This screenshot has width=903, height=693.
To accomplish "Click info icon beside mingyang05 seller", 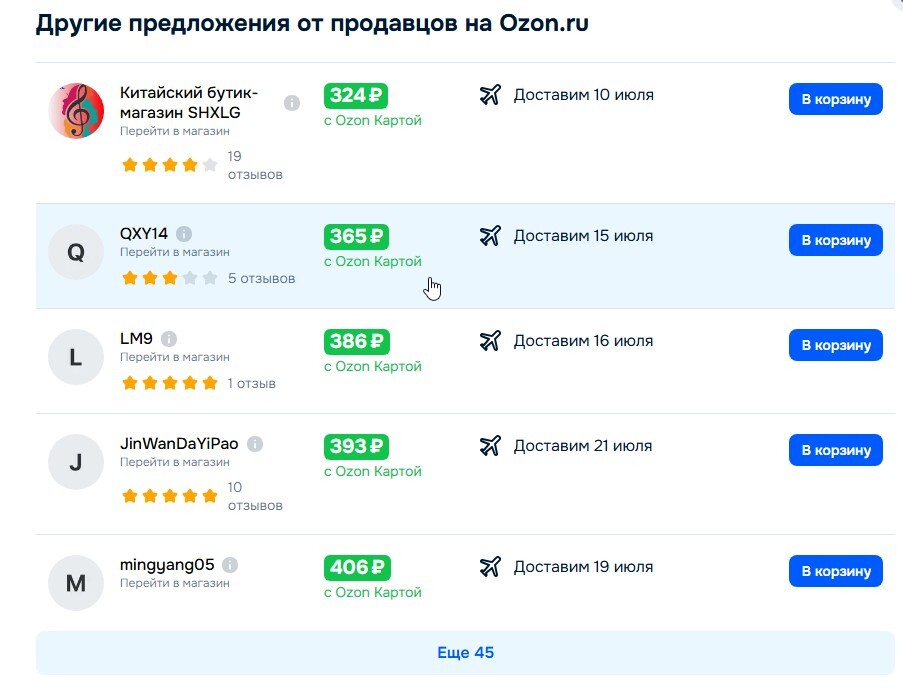I will (230, 565).
